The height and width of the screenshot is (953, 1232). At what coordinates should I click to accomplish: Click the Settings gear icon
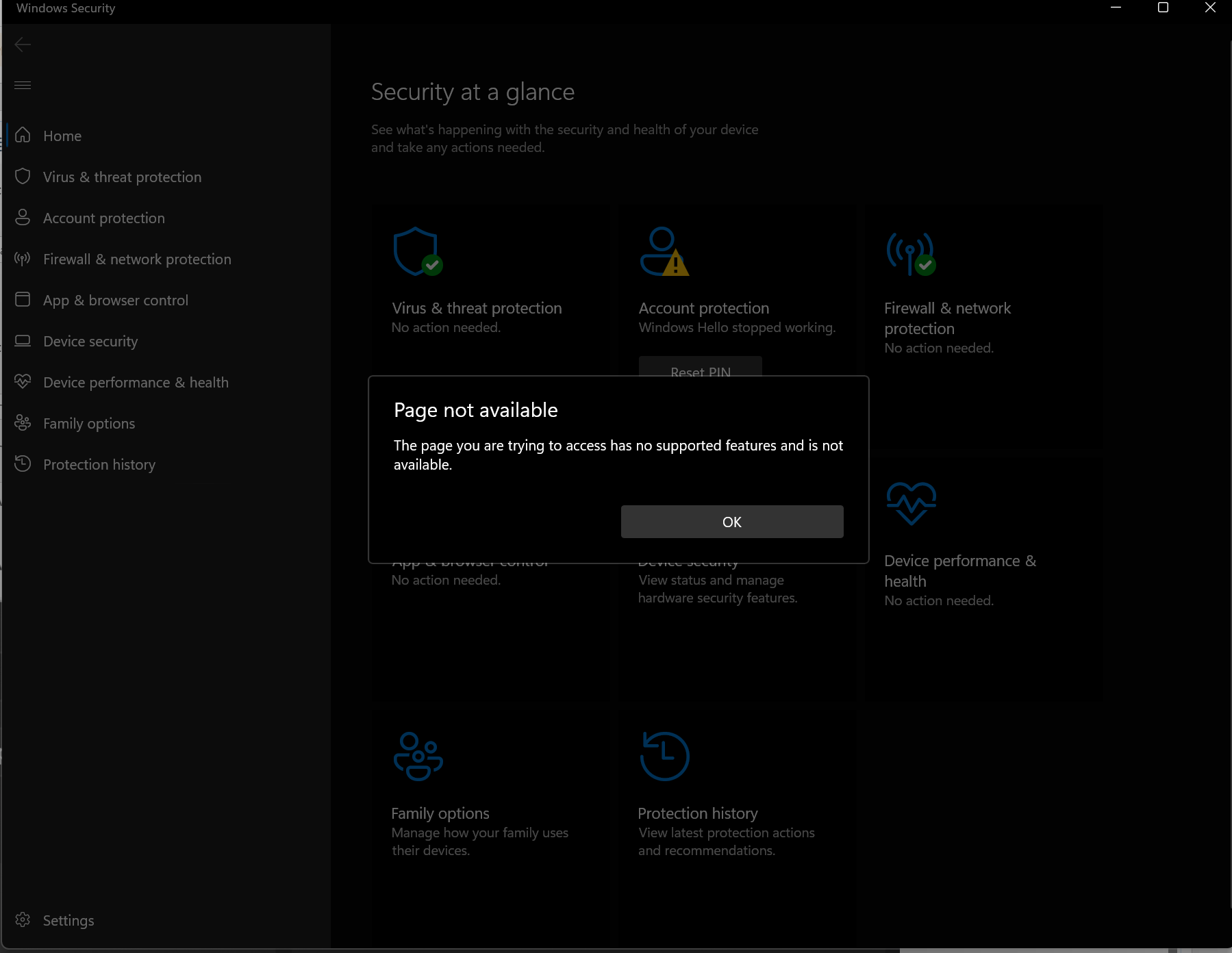tap(23, 919)
